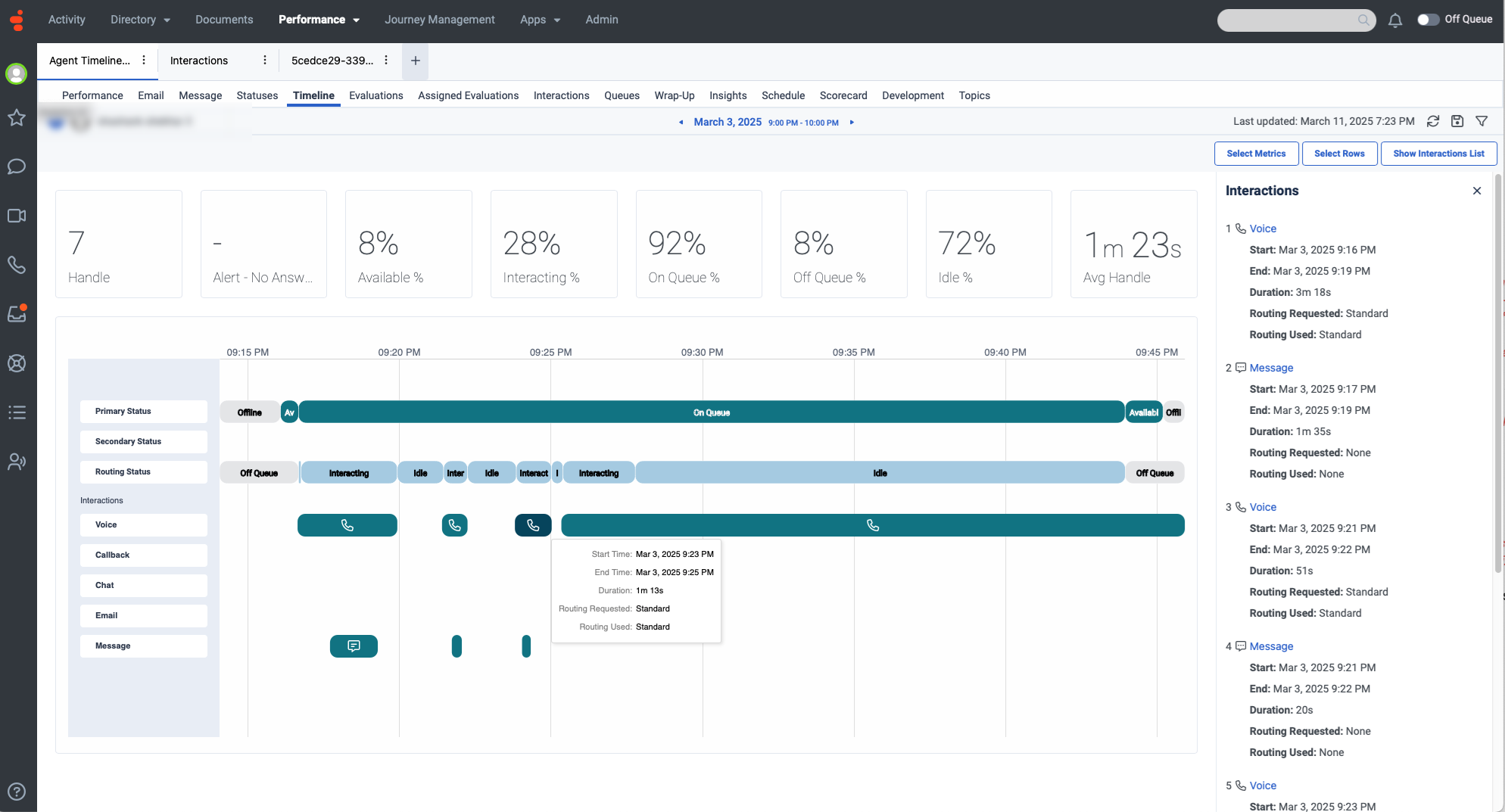Toggle the Voice interactions row filter
Viewport: 1505px width, 812px height.
(143, 525)
